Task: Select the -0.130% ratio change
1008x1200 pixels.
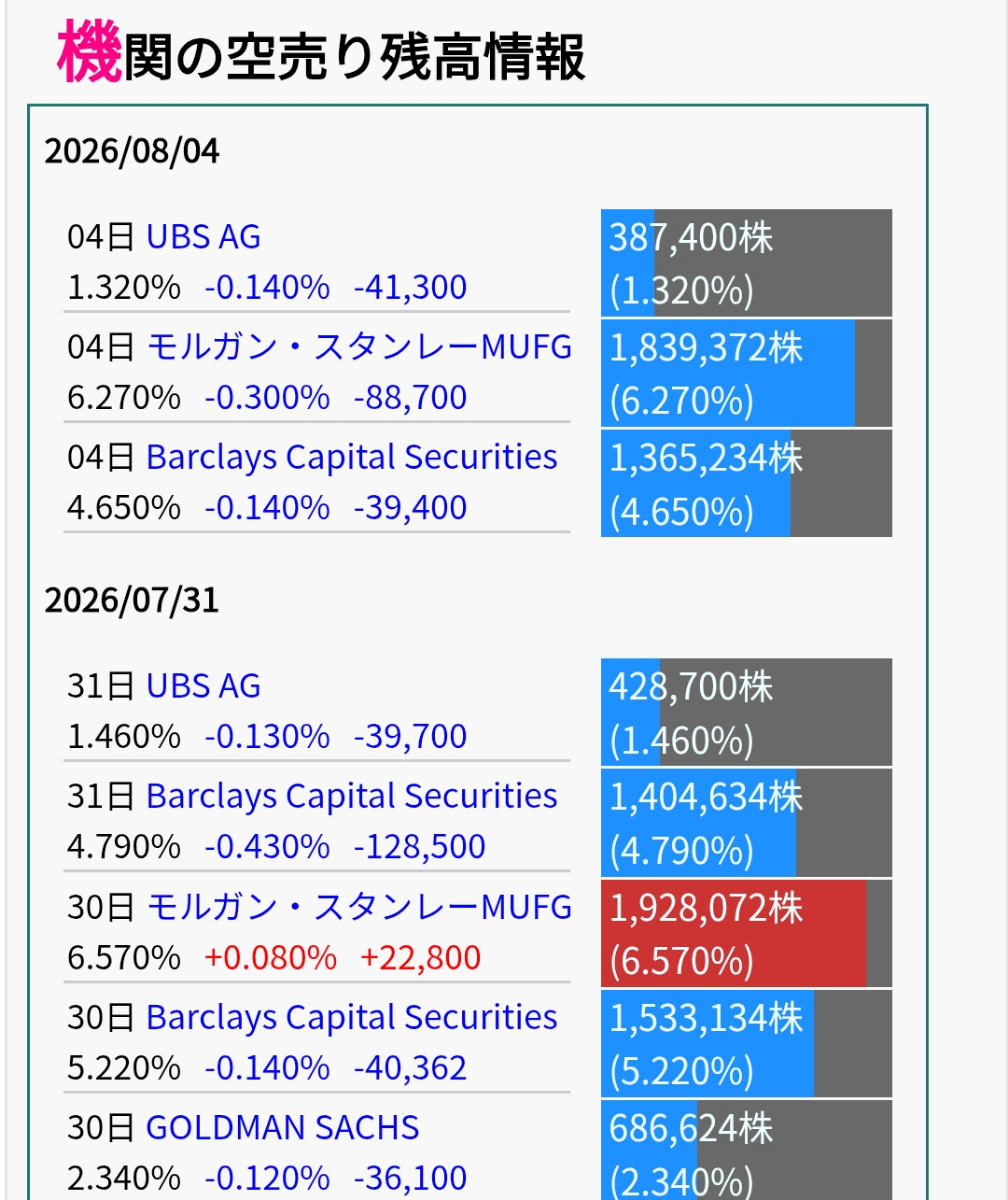Action: 267,737
